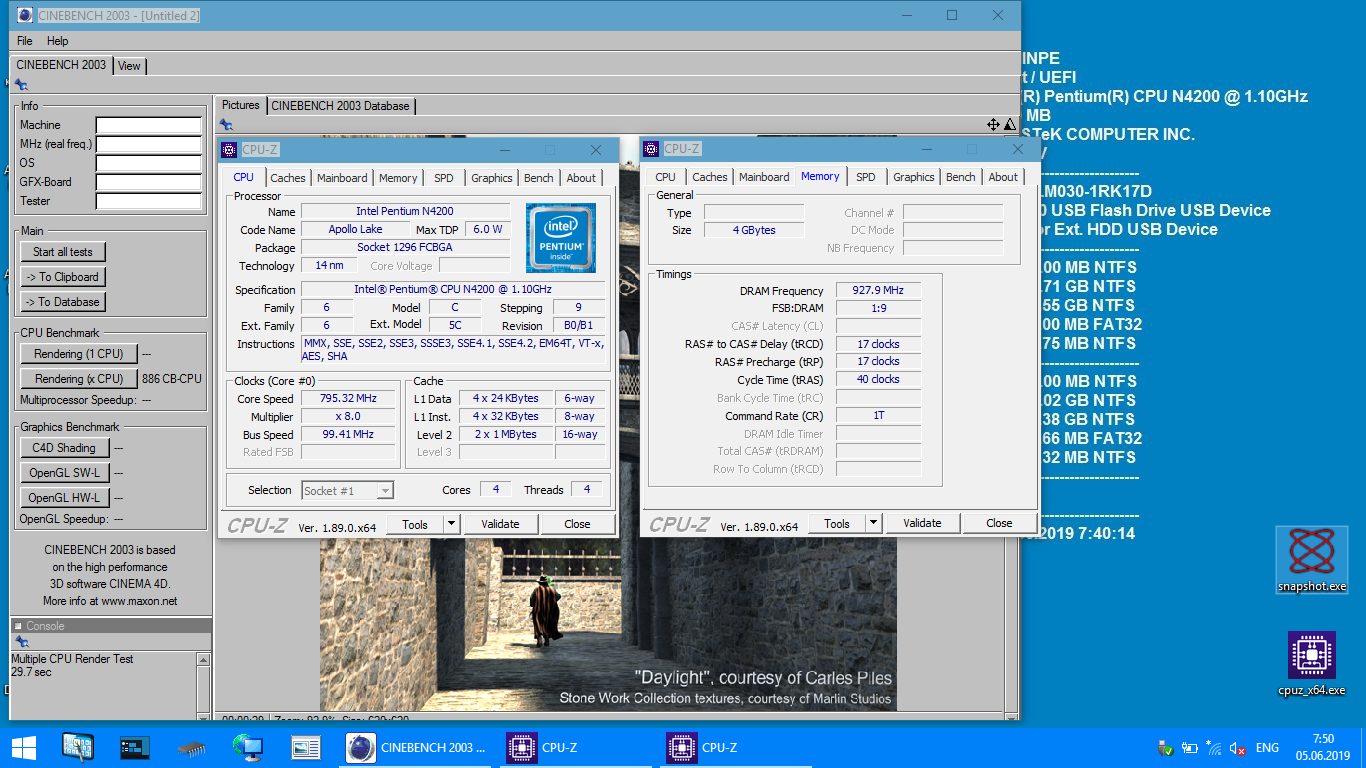Select the Pictures tab
The width and height of the screenshot is (1366, 768).
point(241,105)
